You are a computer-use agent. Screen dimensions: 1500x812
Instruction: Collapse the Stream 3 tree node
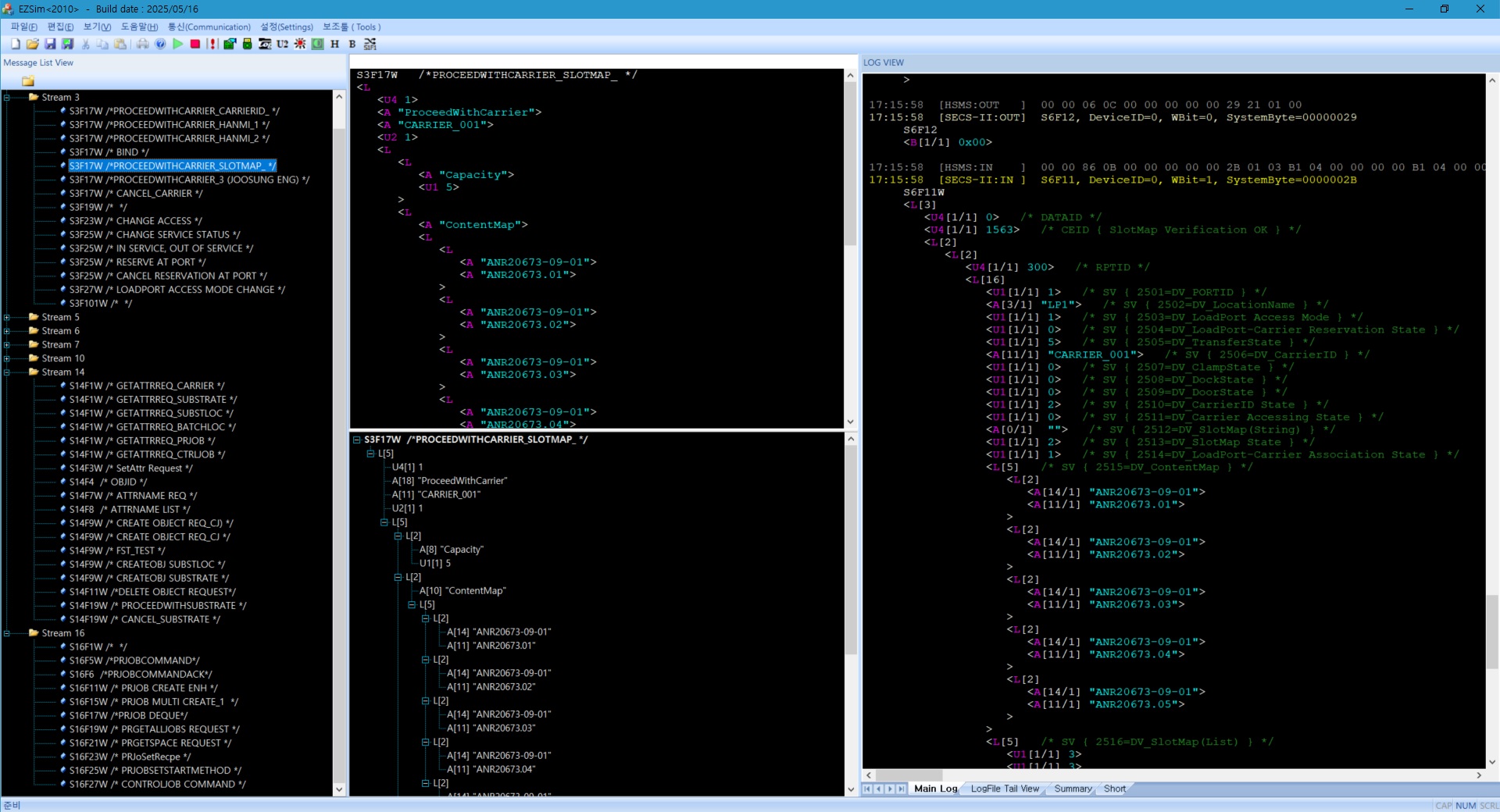7,98
